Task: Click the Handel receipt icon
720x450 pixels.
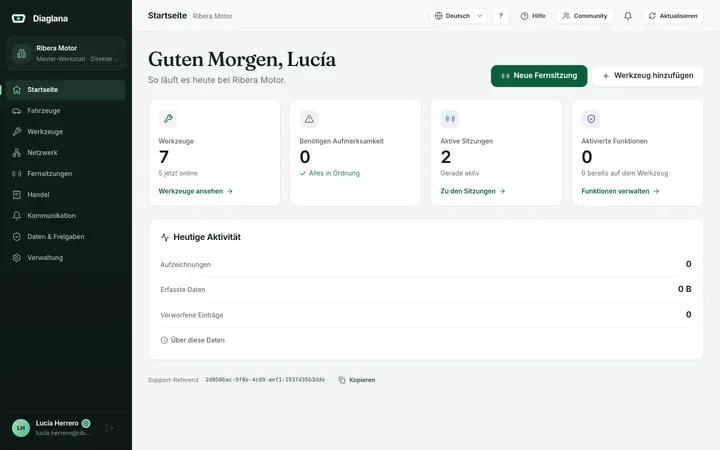Action: [x=17, y=195]
